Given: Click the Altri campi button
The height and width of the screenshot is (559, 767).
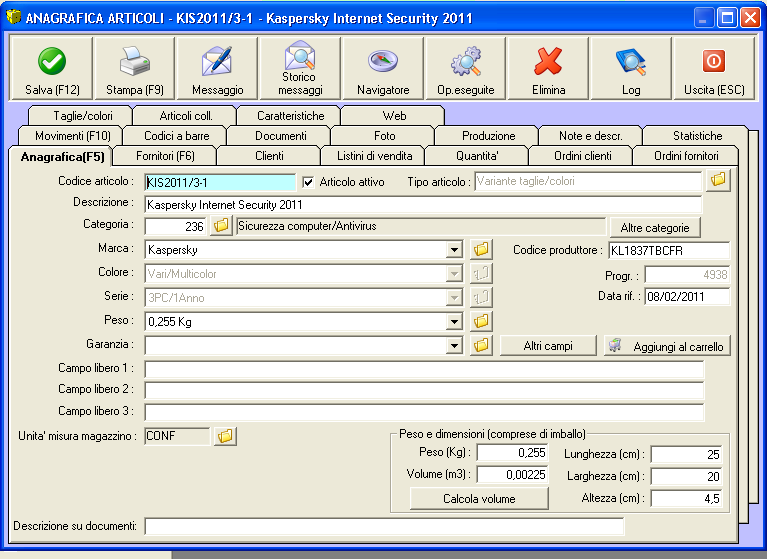Looking at the screenshot, I should click(x=548, y=346).
